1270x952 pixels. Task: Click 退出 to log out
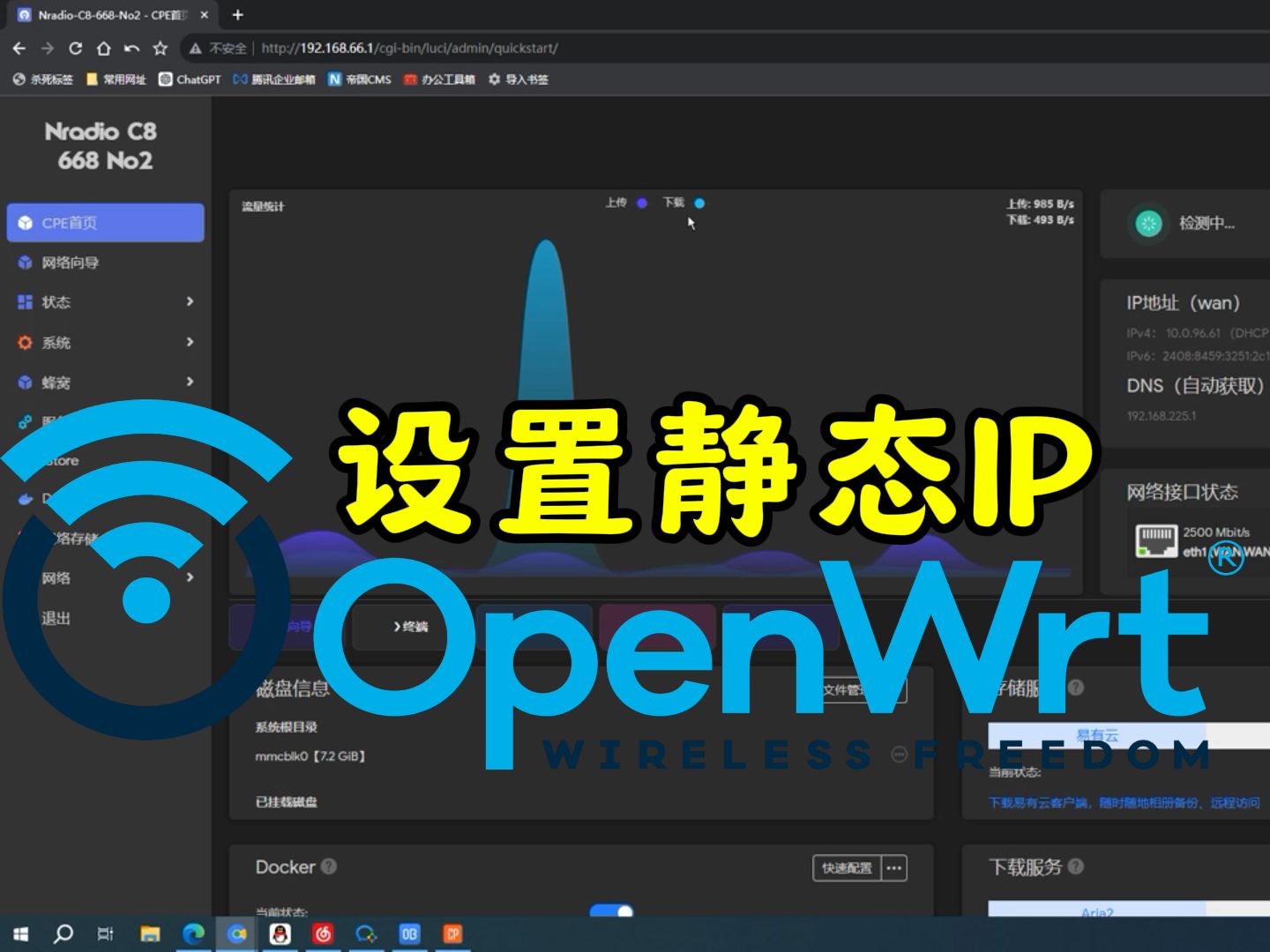(56, 618)
